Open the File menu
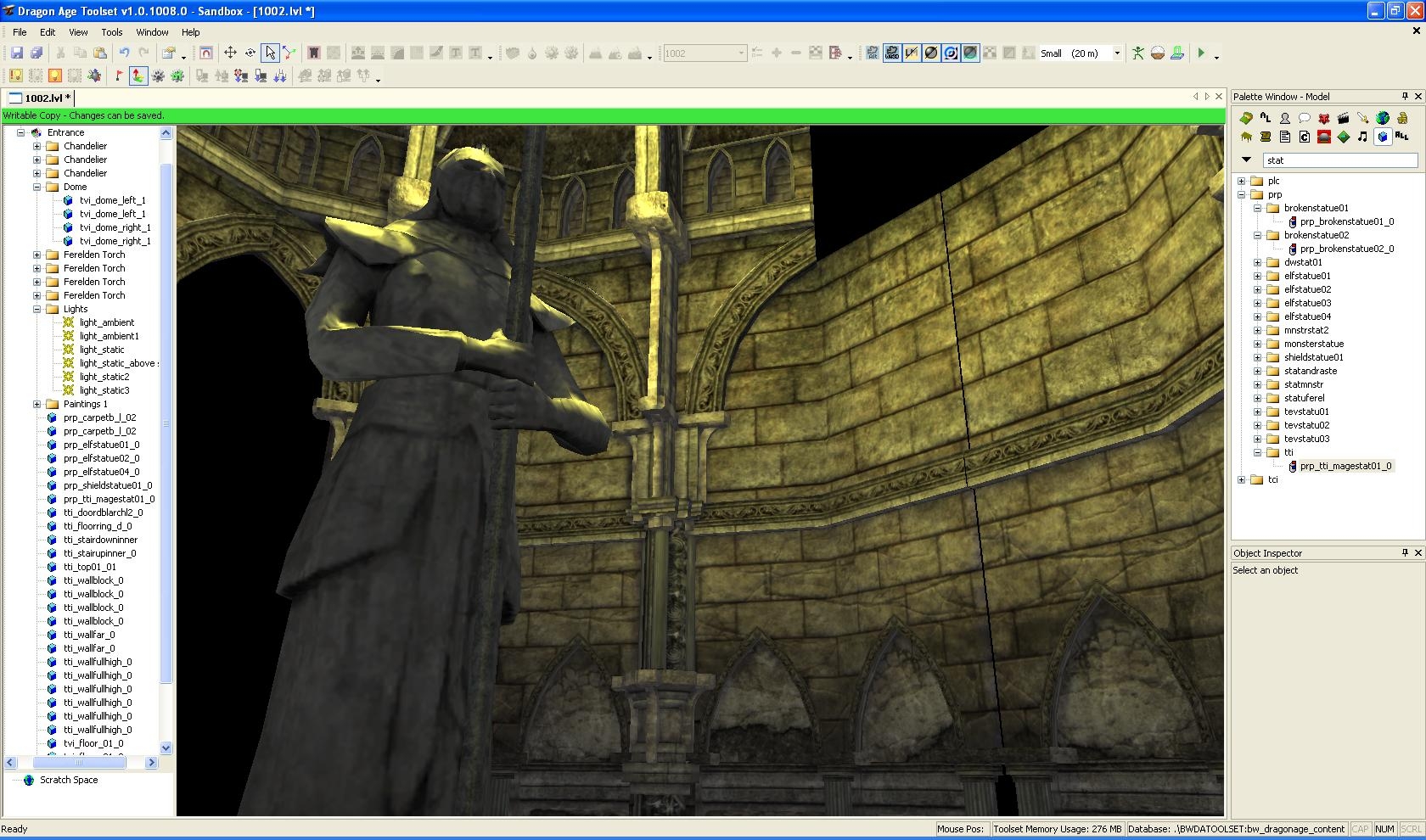Viewport: 1426px width, 840px height. 20,32
